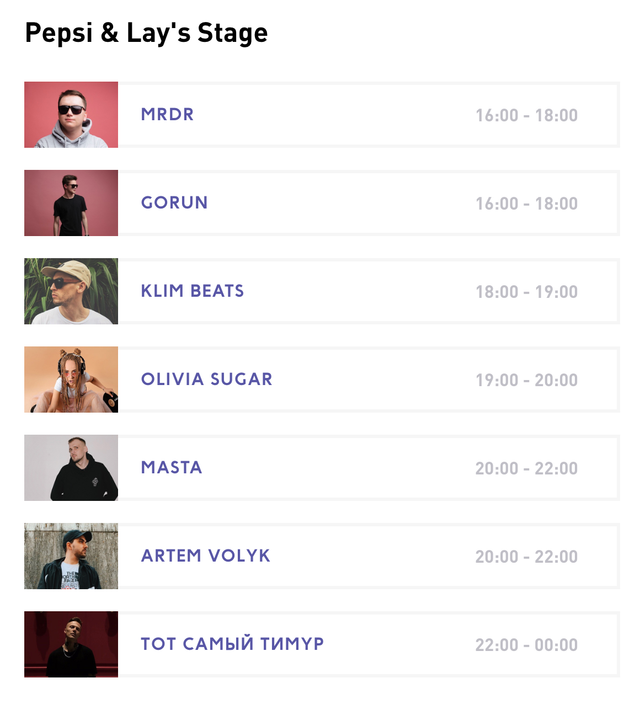Open OLIVIA SUGAR artist name link
Image resolution: width=640 pixels, height=705 pixels.
coord(206,379)
